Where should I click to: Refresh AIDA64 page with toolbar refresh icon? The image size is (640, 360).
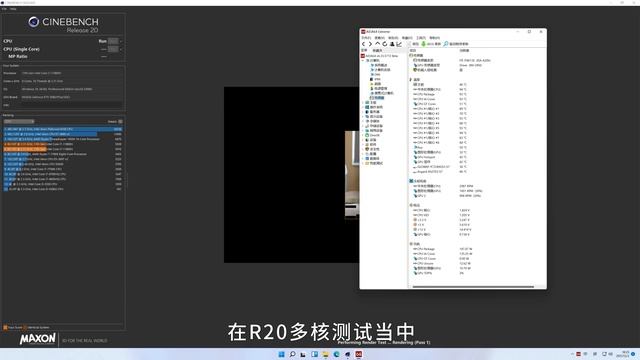[384, 44]
